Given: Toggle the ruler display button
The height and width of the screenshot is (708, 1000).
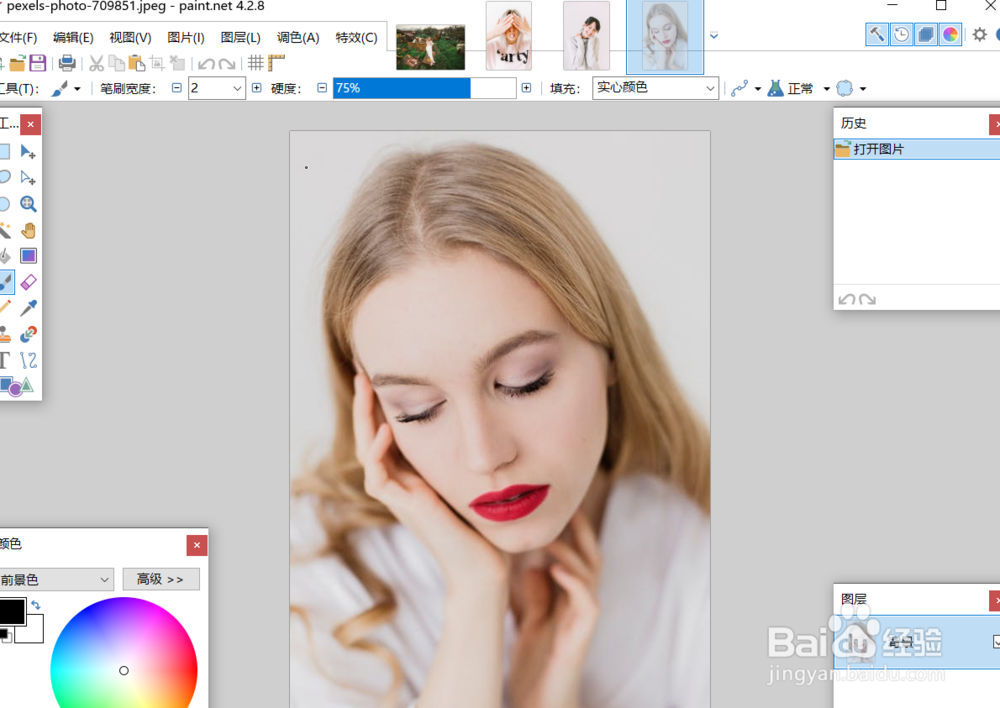Looking at the screenshot, I should pyautogui.click(x=275, y=62).
